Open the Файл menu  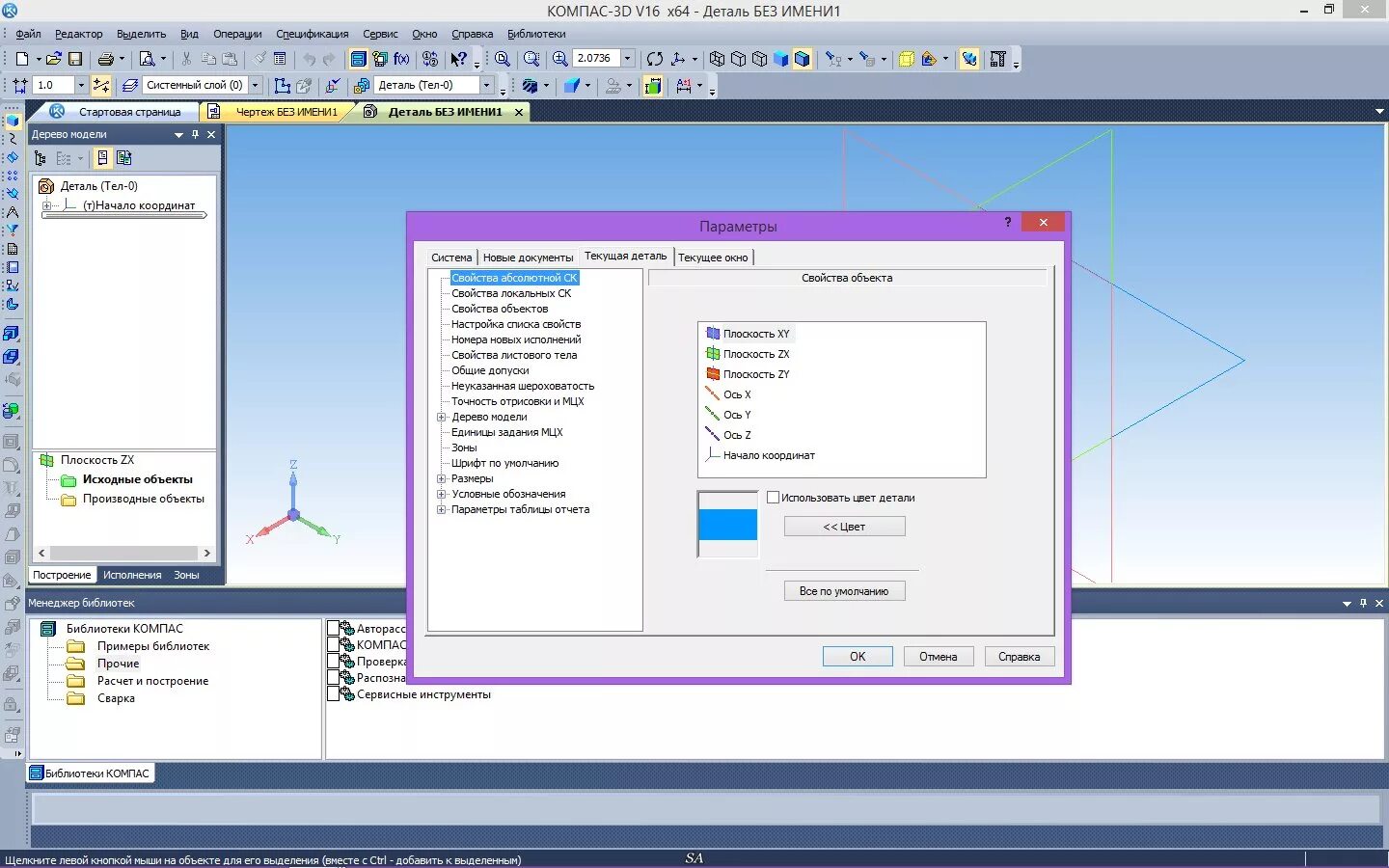[28, 34]
